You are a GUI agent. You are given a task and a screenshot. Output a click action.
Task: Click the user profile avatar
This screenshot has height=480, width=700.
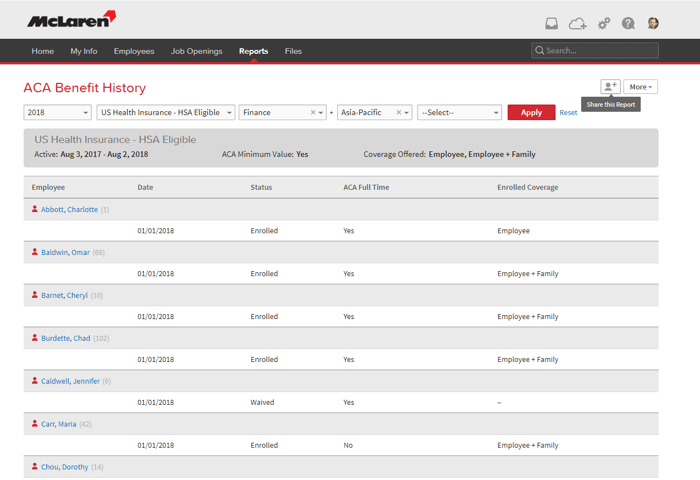pos(653,23)
